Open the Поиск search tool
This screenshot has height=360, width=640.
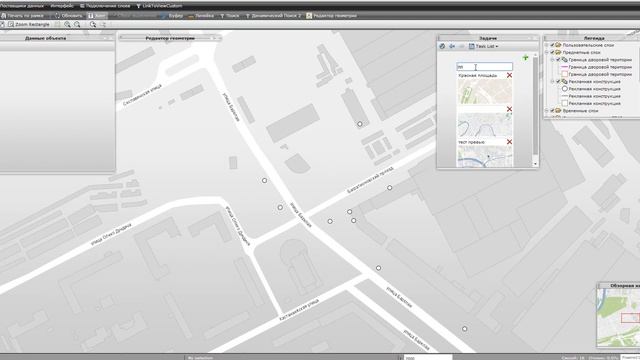(x=229, y=16)
